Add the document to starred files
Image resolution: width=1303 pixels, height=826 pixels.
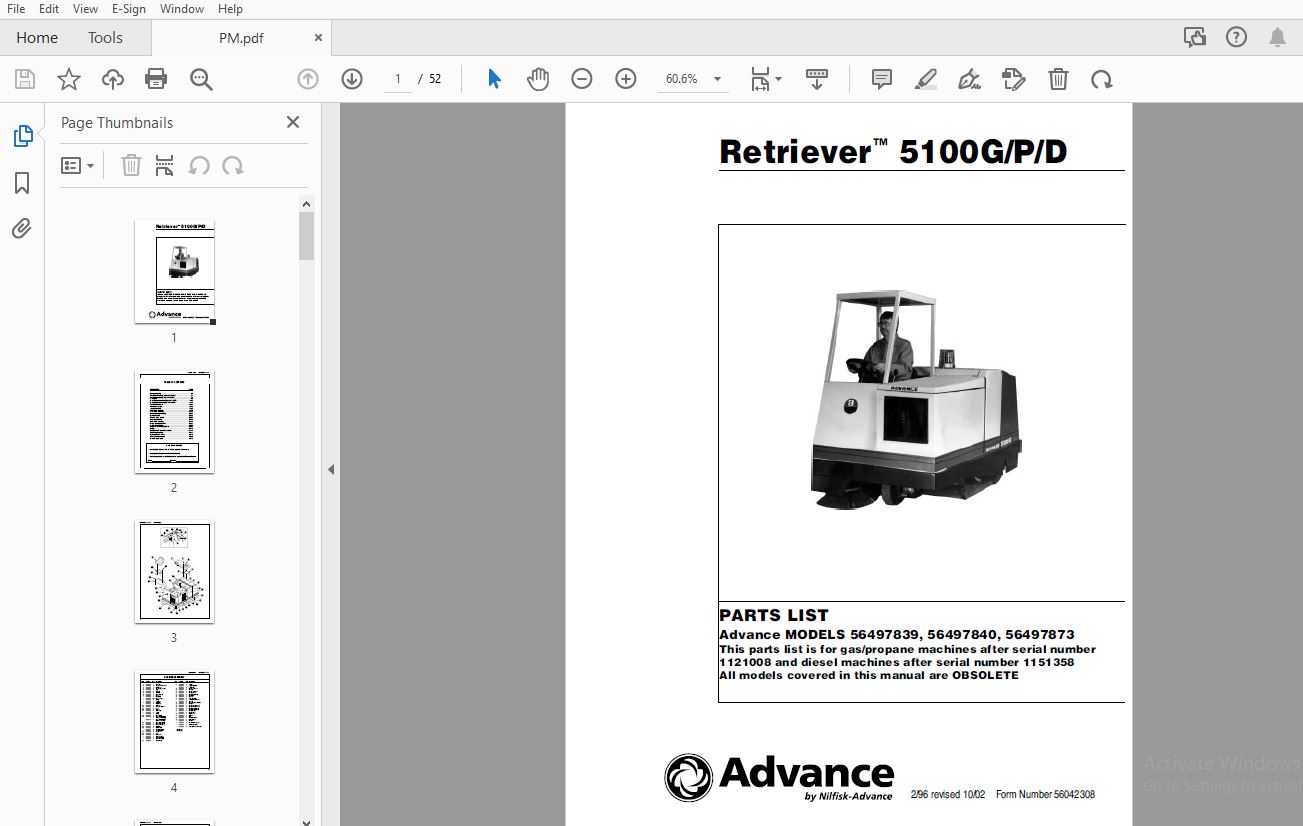tap(69, 79)
